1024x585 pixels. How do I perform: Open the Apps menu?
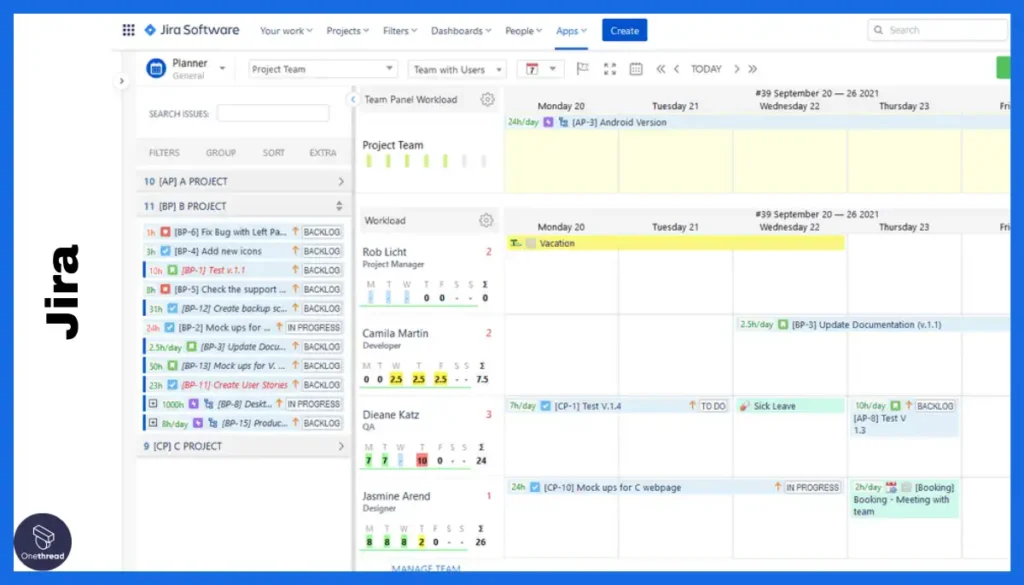coord(571,31)
